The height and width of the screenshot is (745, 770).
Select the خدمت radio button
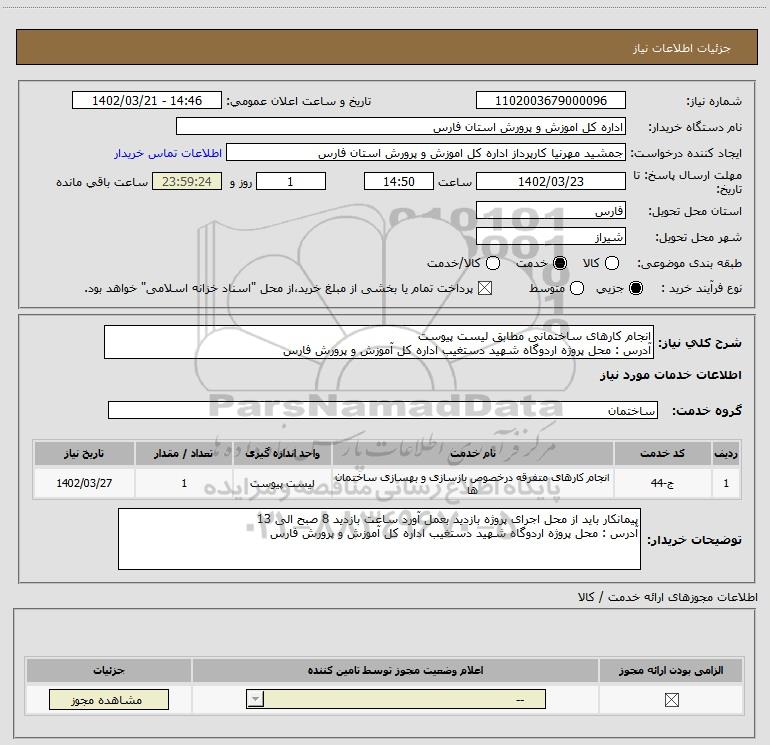560,263
